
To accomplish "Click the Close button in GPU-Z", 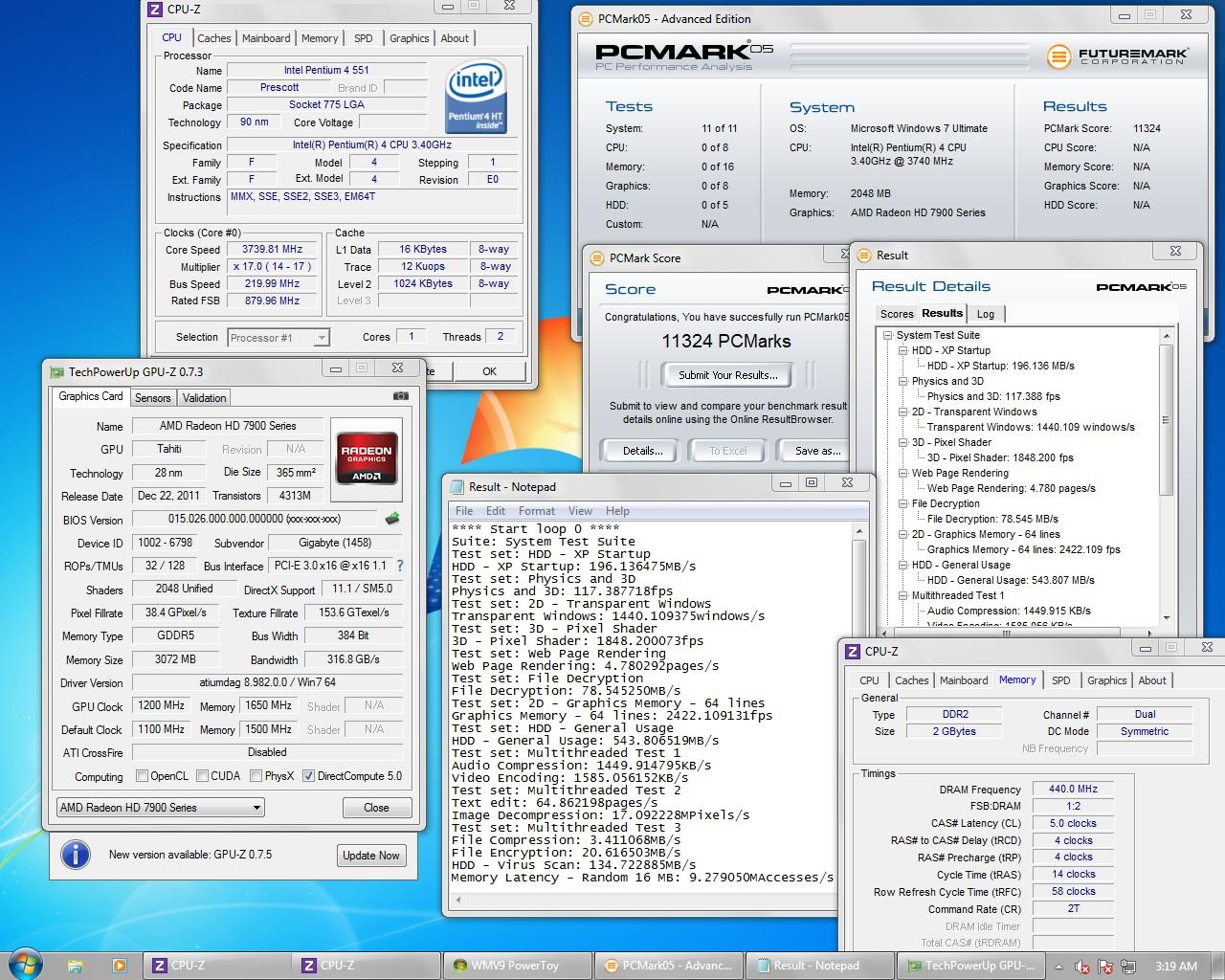I will pos(376,808).
